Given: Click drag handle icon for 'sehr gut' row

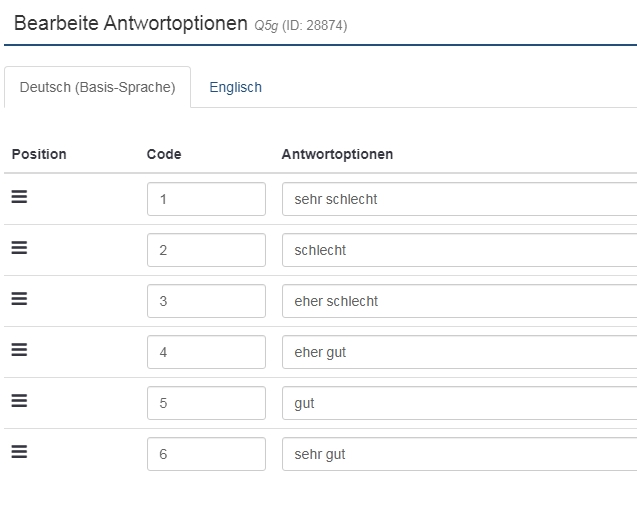Looking at the screenshot, I should click(x=19, y=452).
